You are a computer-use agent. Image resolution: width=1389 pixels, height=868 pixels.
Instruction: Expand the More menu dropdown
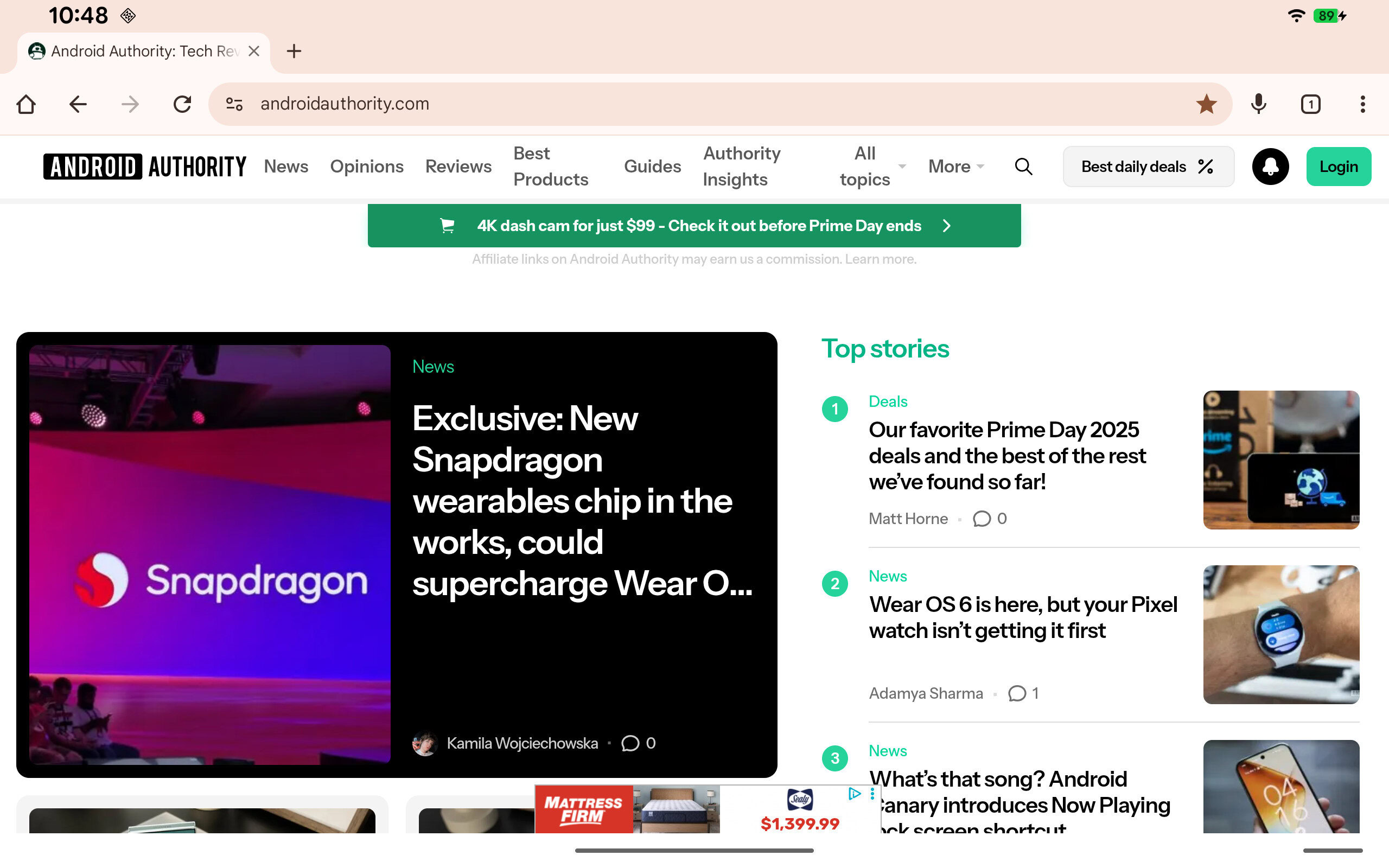click(955, 167)
